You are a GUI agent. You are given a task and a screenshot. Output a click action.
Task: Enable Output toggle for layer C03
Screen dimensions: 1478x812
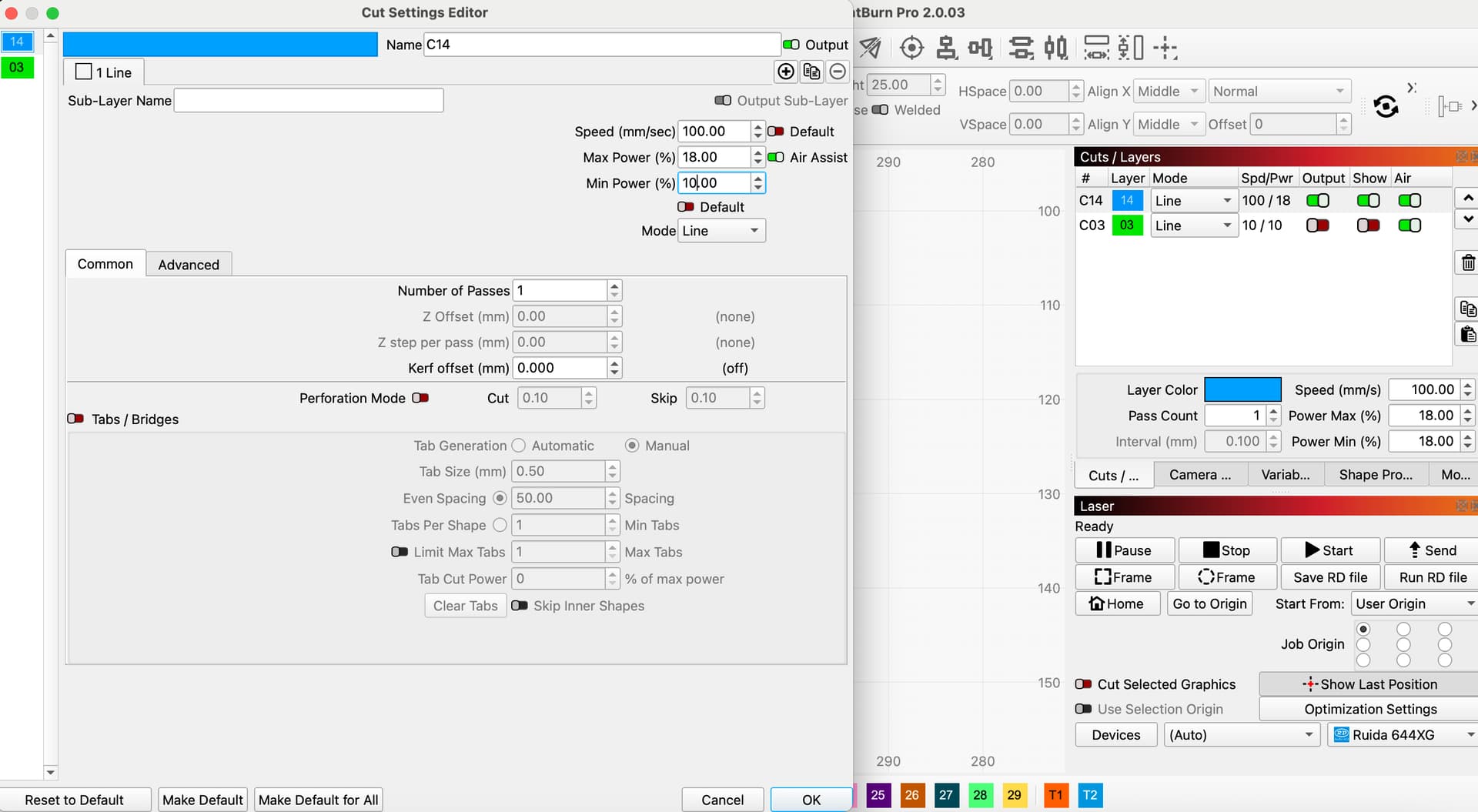[1317, 226]
